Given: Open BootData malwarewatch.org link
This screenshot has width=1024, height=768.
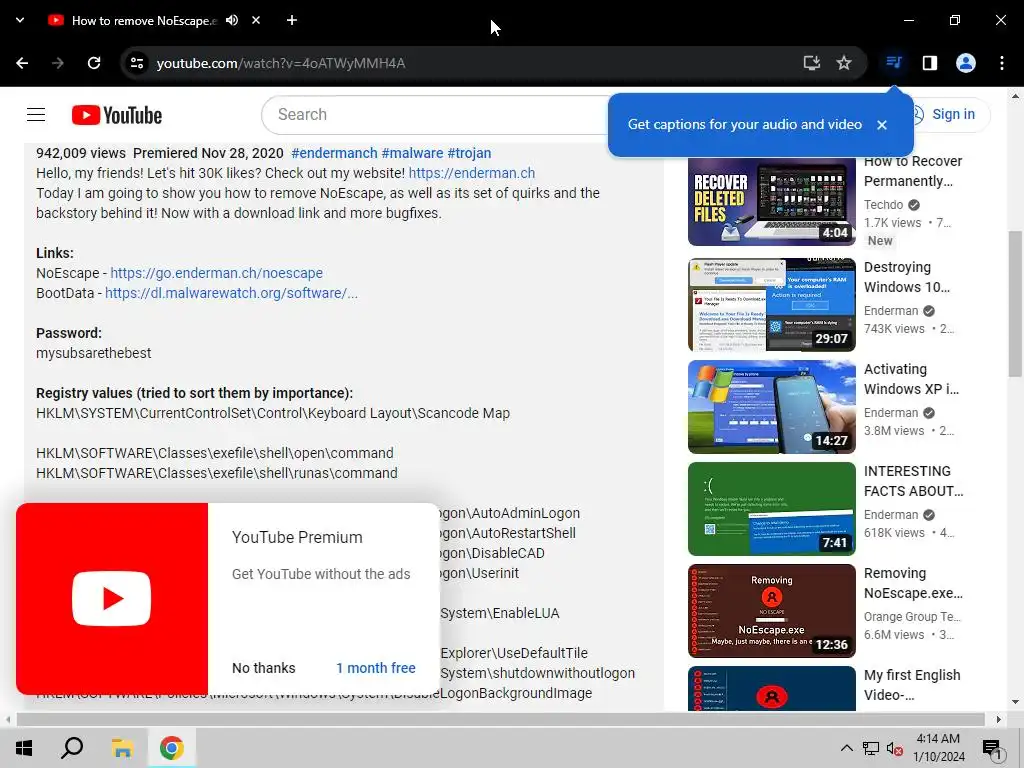Looking at the screenshot, I should click(x=231, y=293).
